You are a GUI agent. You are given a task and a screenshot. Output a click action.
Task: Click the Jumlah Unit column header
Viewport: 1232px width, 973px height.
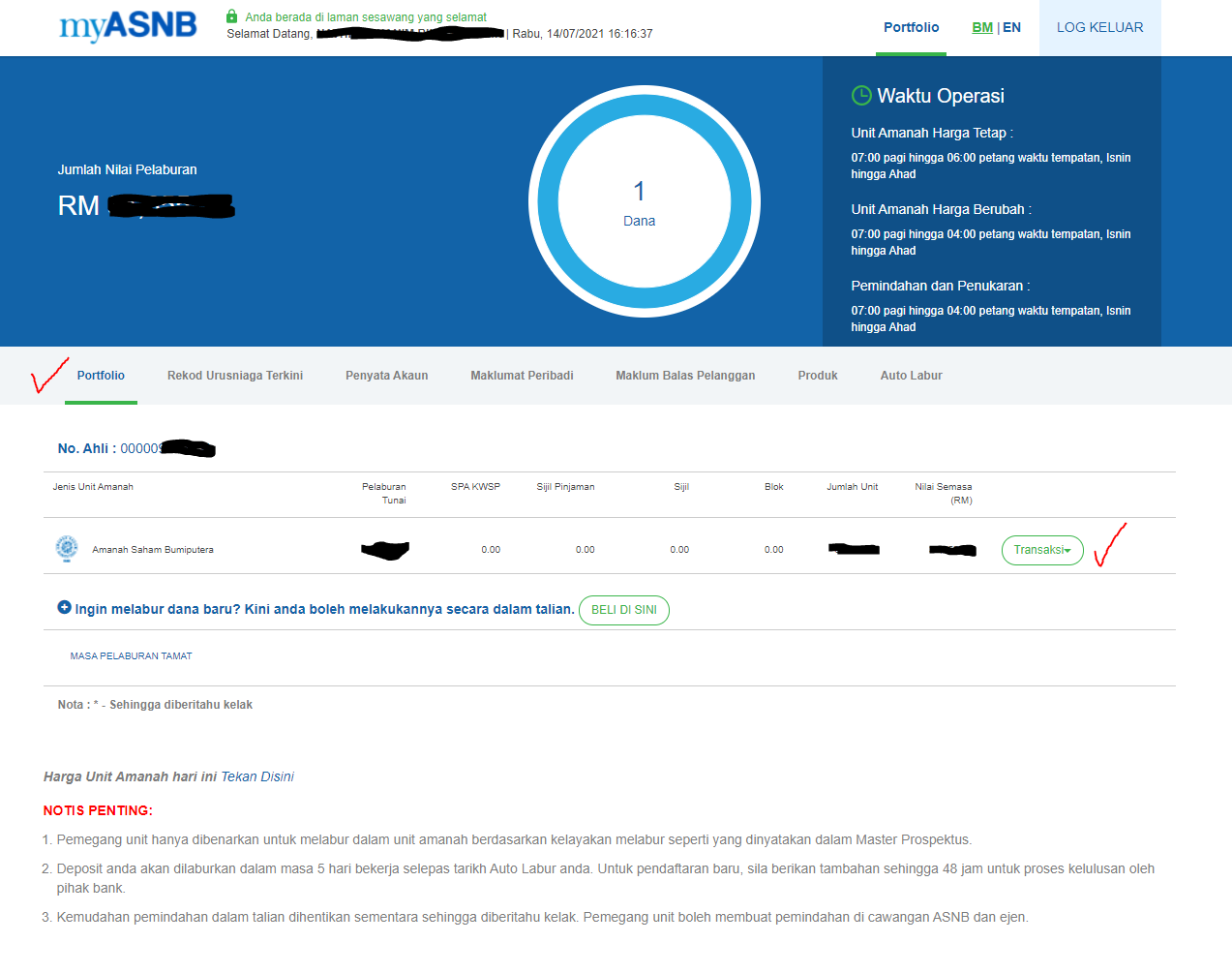(852, 487)
